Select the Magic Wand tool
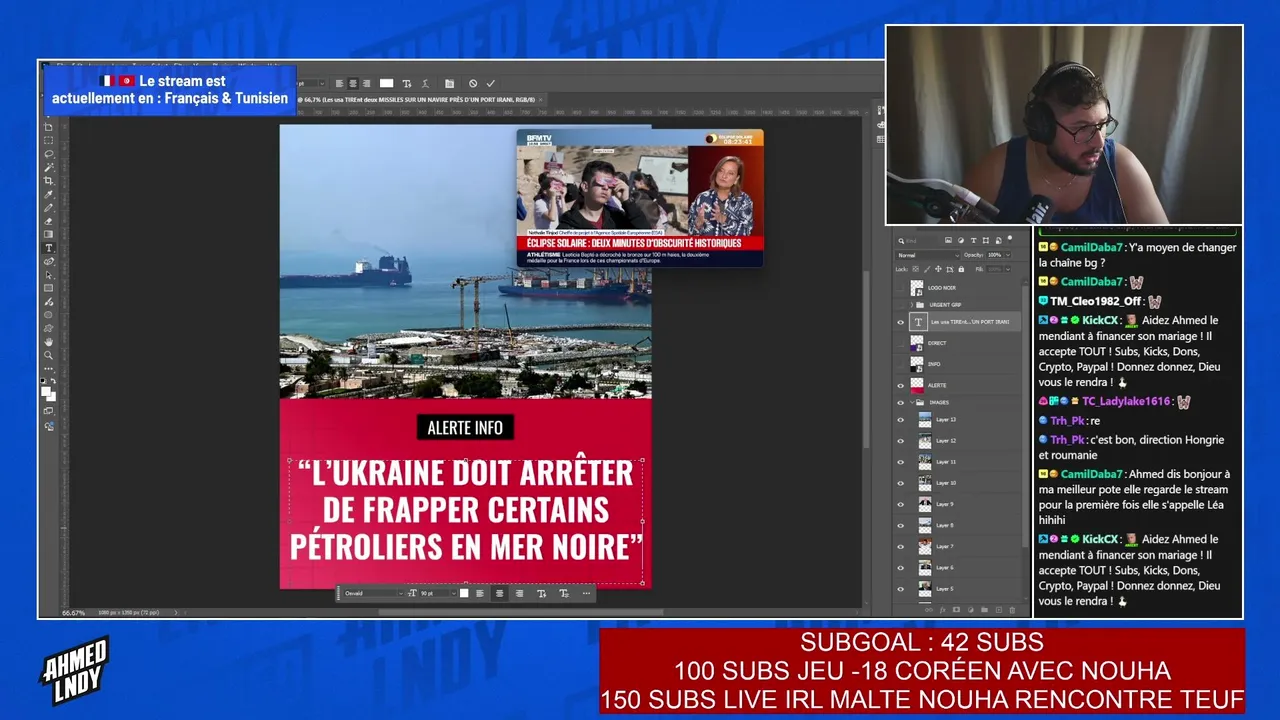Image resolution: width=1280 pixels, height=720 pixels. tap(48, 168)
